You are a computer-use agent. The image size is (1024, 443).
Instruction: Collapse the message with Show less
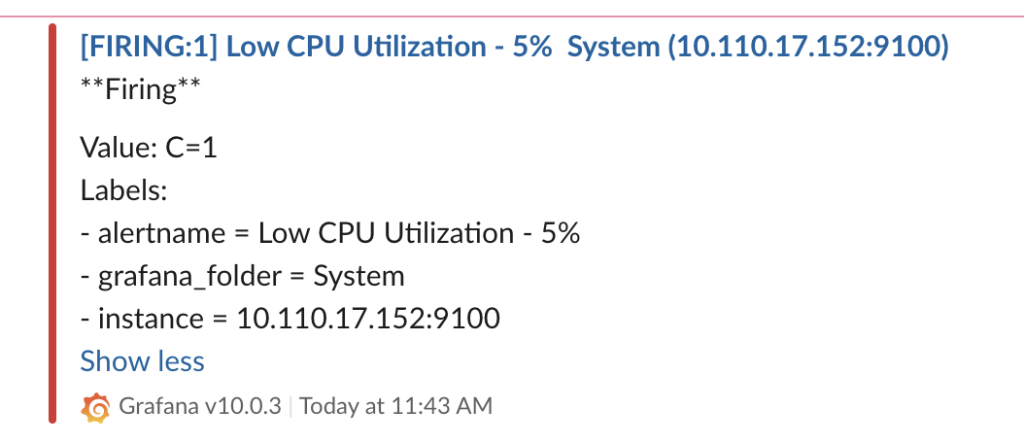[142, 361]
